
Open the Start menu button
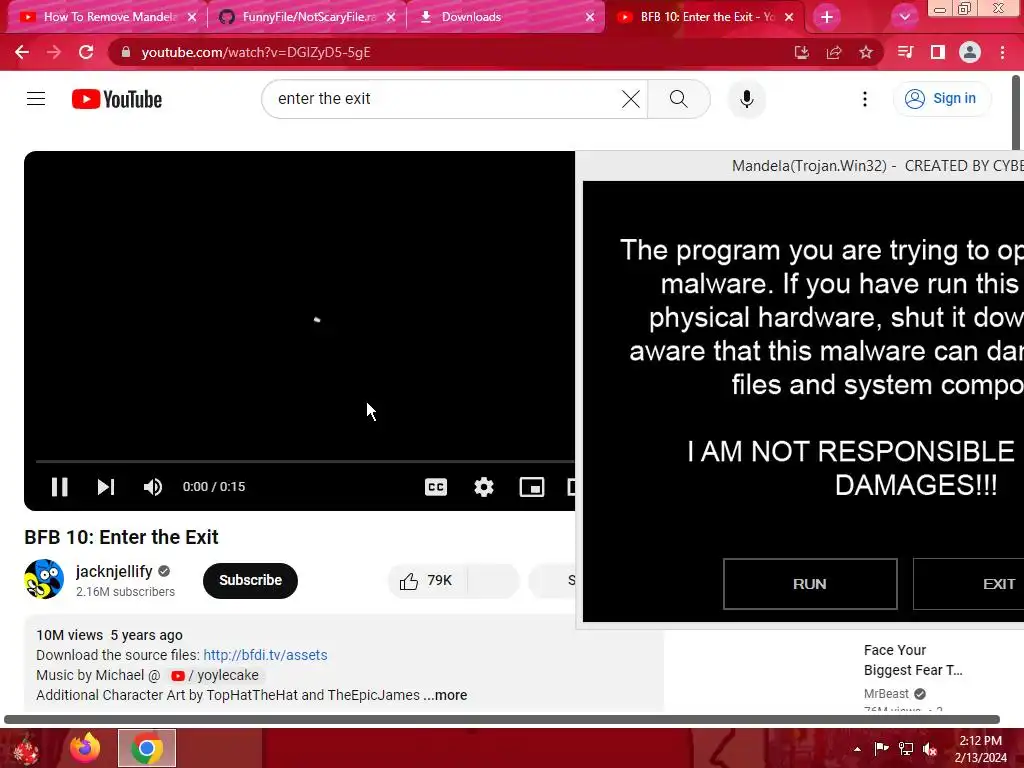pos(26,748)
